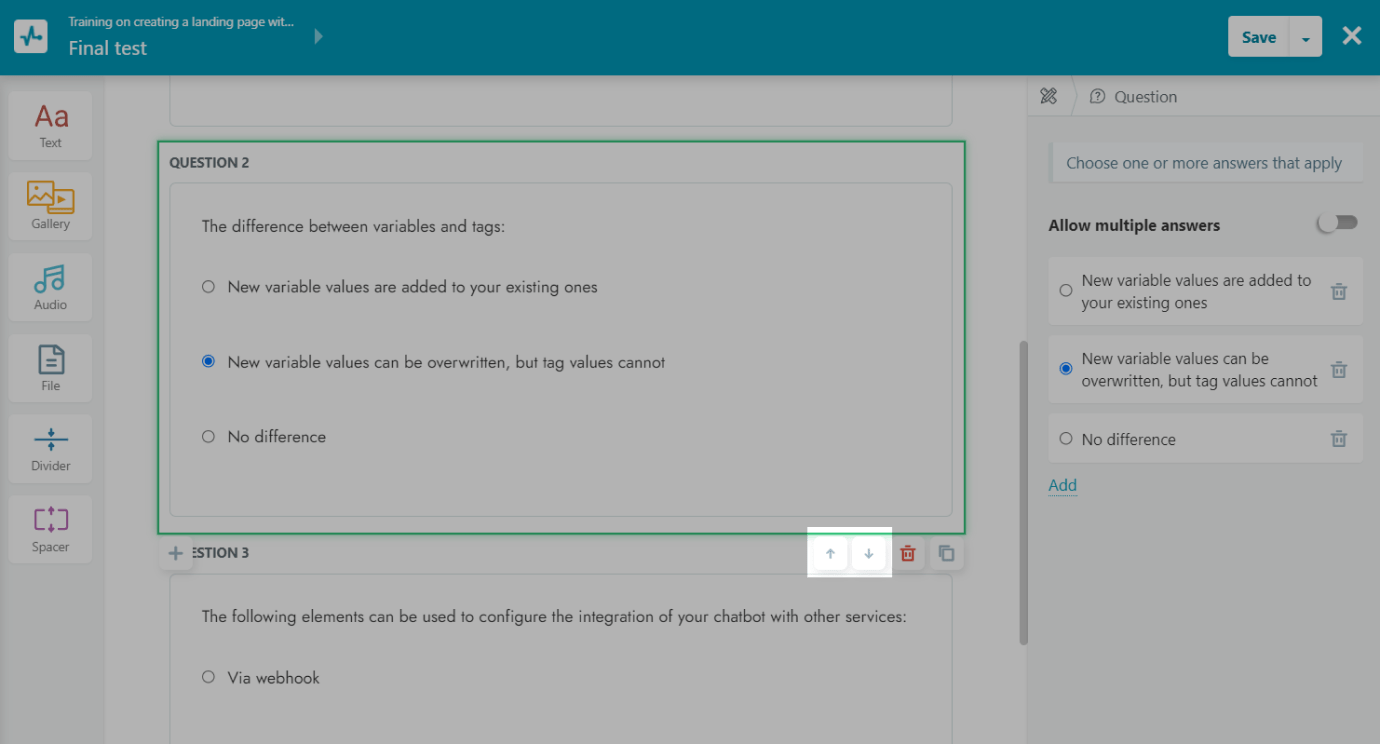Open the Save button dropdown arrow
The image size is (1380, 744).
click(x=1305, y=38)
